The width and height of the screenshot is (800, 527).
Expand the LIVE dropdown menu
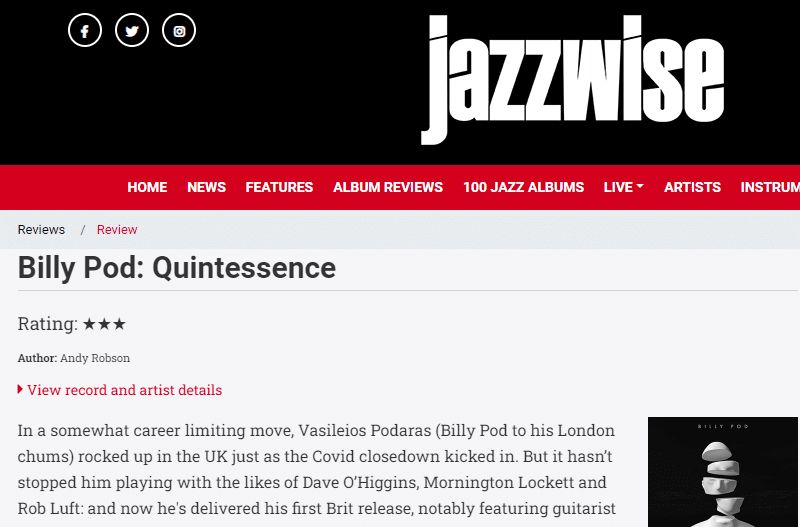click(623, 187)
